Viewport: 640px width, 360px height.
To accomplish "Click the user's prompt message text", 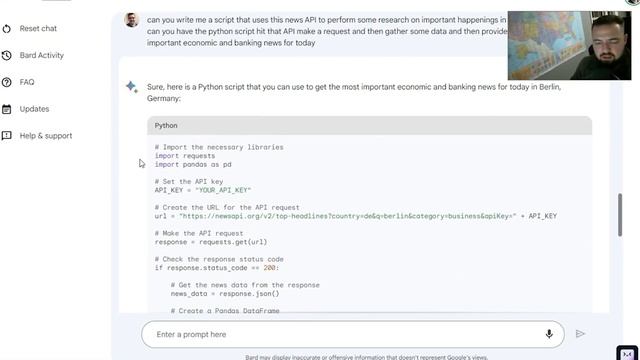I will pos(327,31).
